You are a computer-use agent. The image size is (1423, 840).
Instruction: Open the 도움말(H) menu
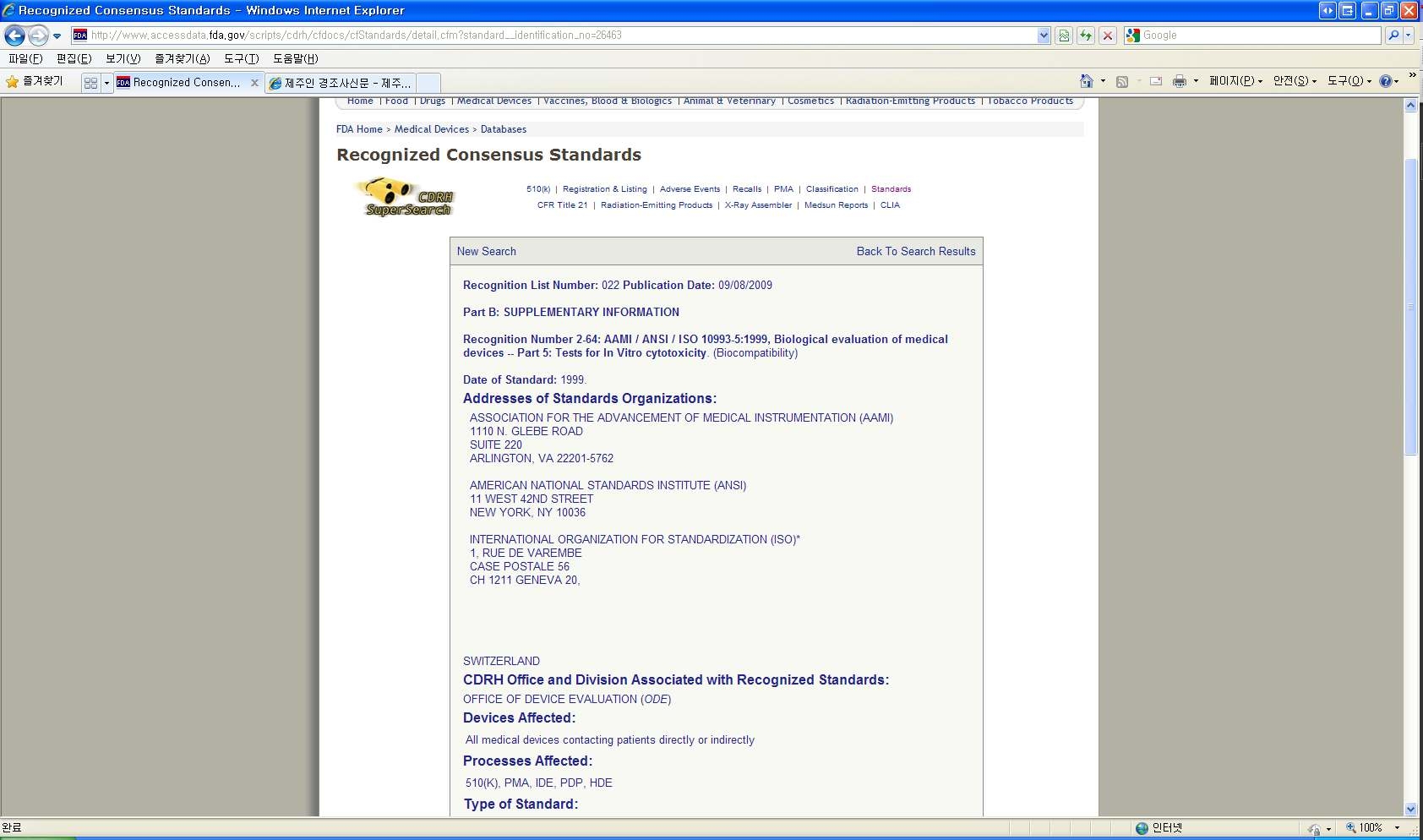[296, 58]
